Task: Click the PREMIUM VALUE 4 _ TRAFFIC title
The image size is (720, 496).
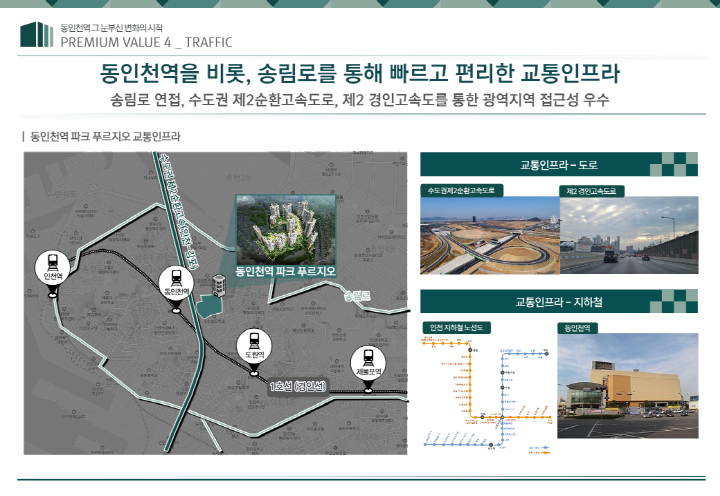Action: coord(146,42)
